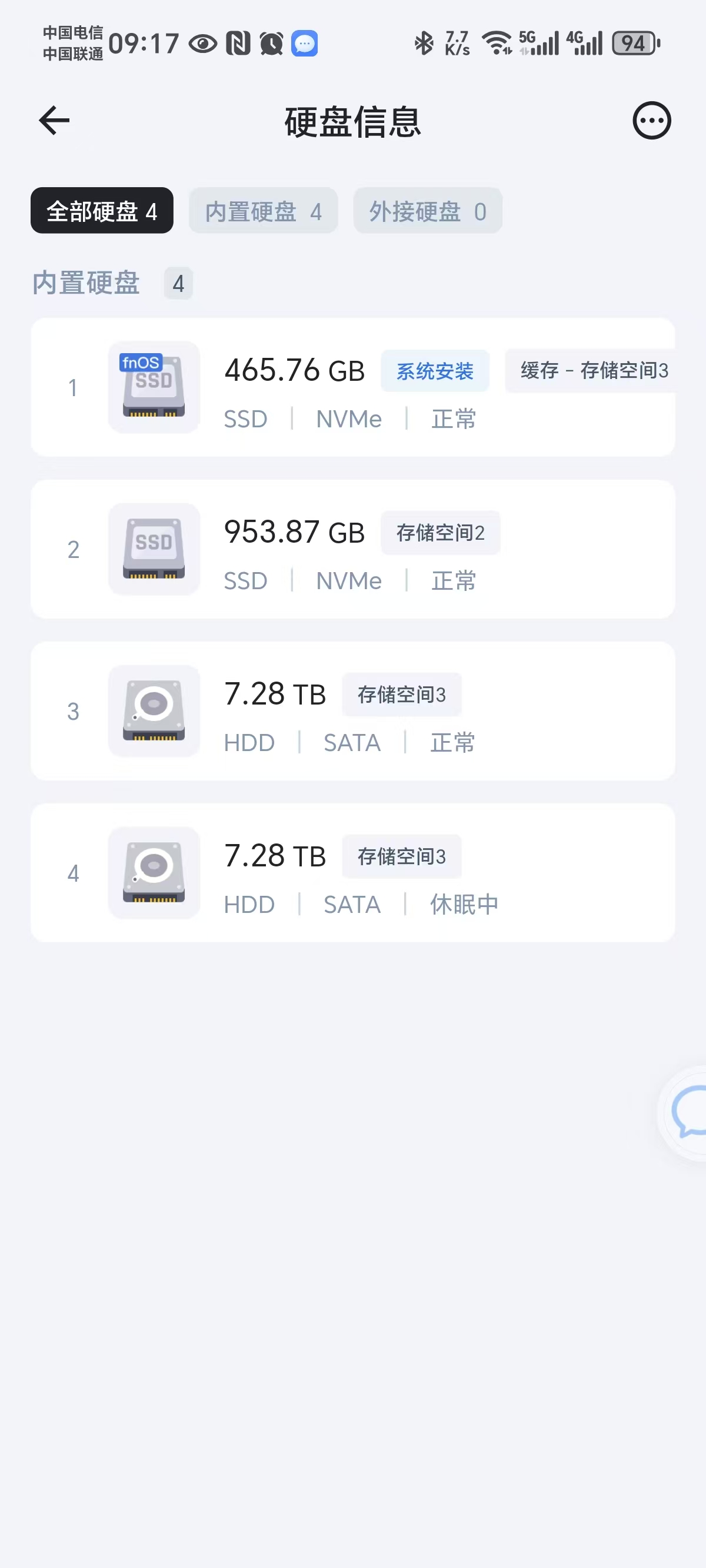Tap the battery indicator showing 94

point(636,43)
